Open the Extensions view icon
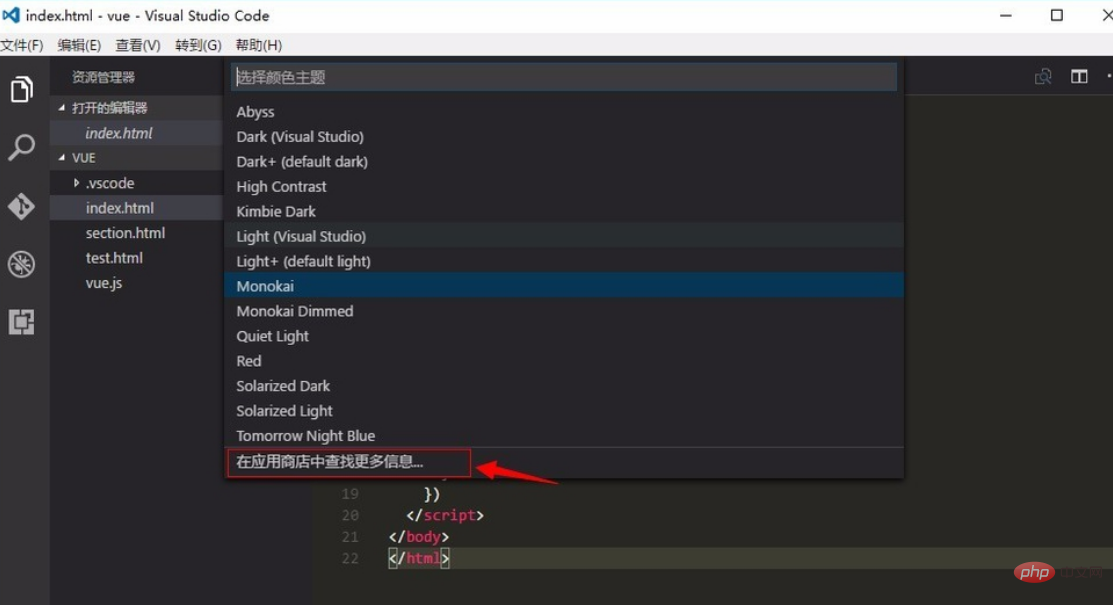This screenshot has height=605, width=1113. [22, 322]
